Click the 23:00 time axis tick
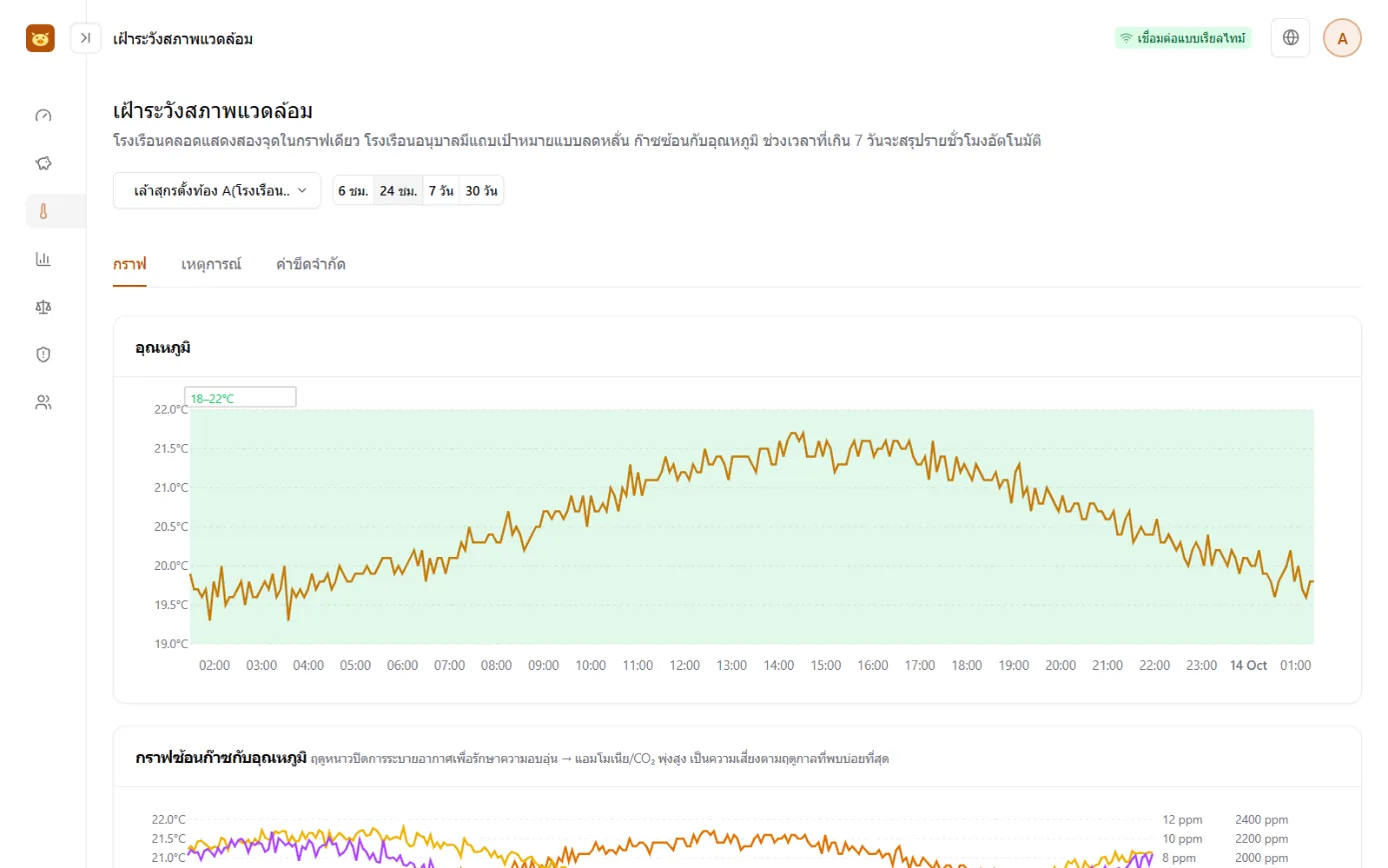Image resolution: width=1388 pixels, height=868 pixels. click(1201, 665)
